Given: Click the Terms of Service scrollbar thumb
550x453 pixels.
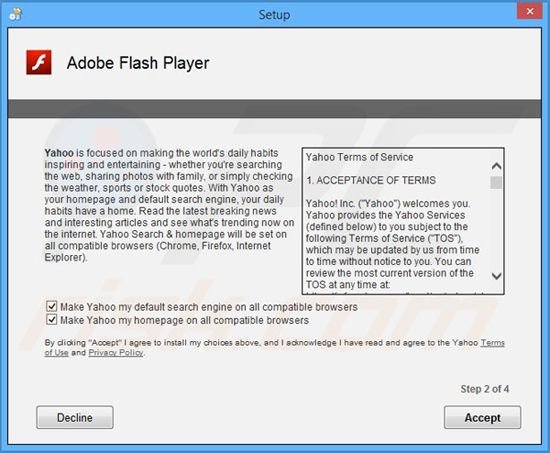Looking at the screenshot, I should pos(496,182).
